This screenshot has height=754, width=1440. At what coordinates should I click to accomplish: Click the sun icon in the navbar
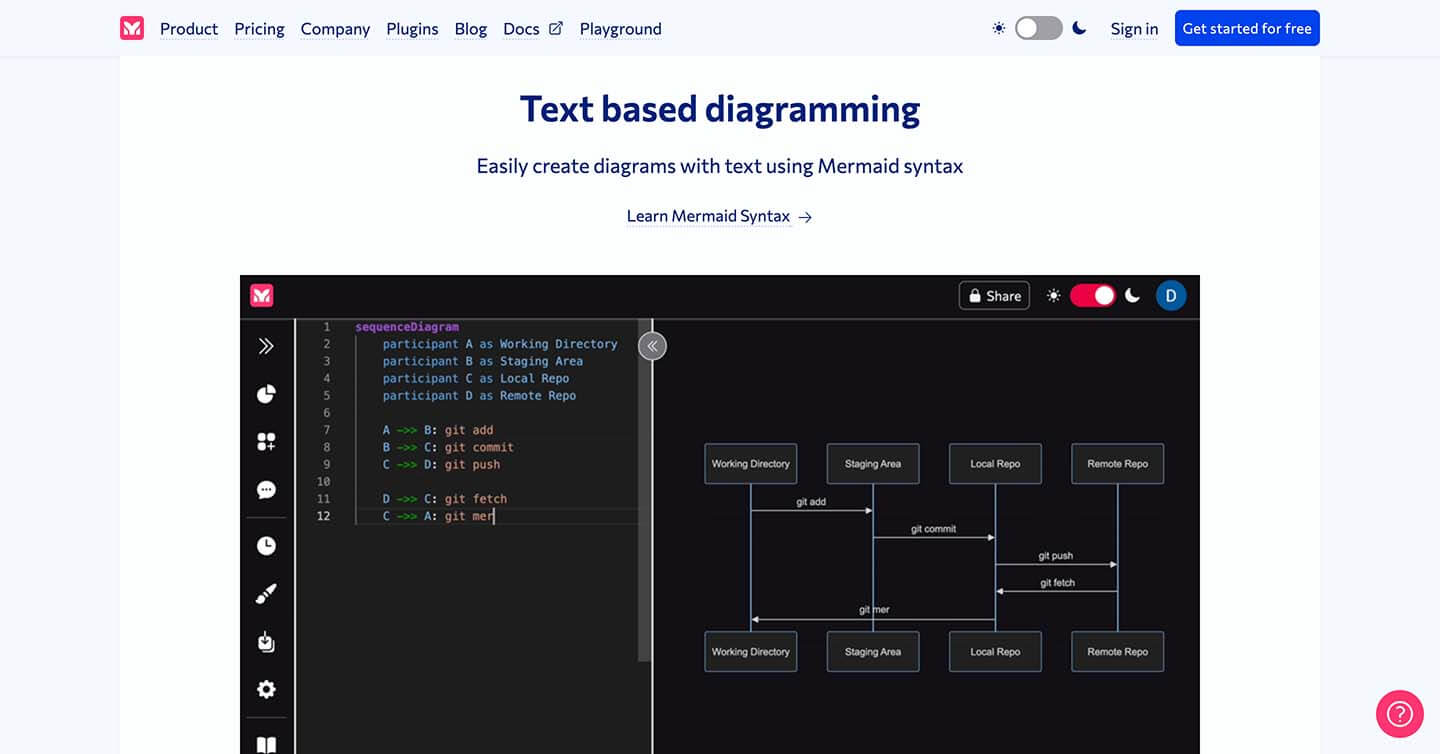(x=998, y=28)
